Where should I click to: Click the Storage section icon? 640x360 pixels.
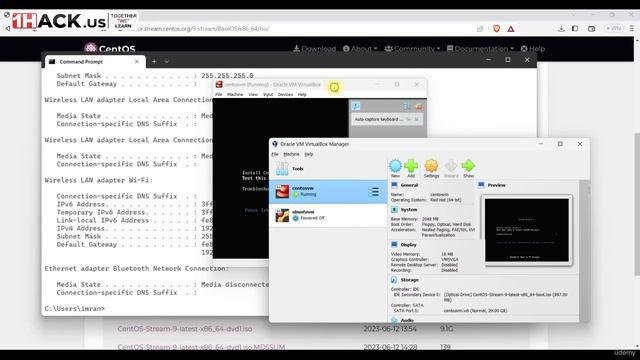[x=394, y=280]
